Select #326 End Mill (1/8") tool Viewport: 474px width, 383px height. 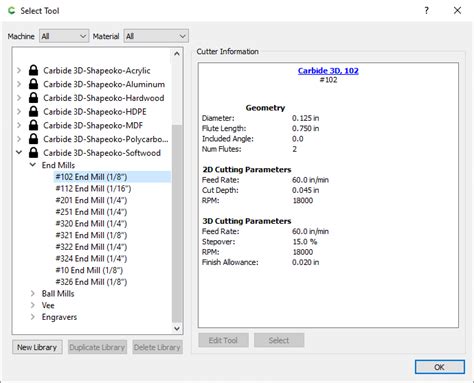91,282
